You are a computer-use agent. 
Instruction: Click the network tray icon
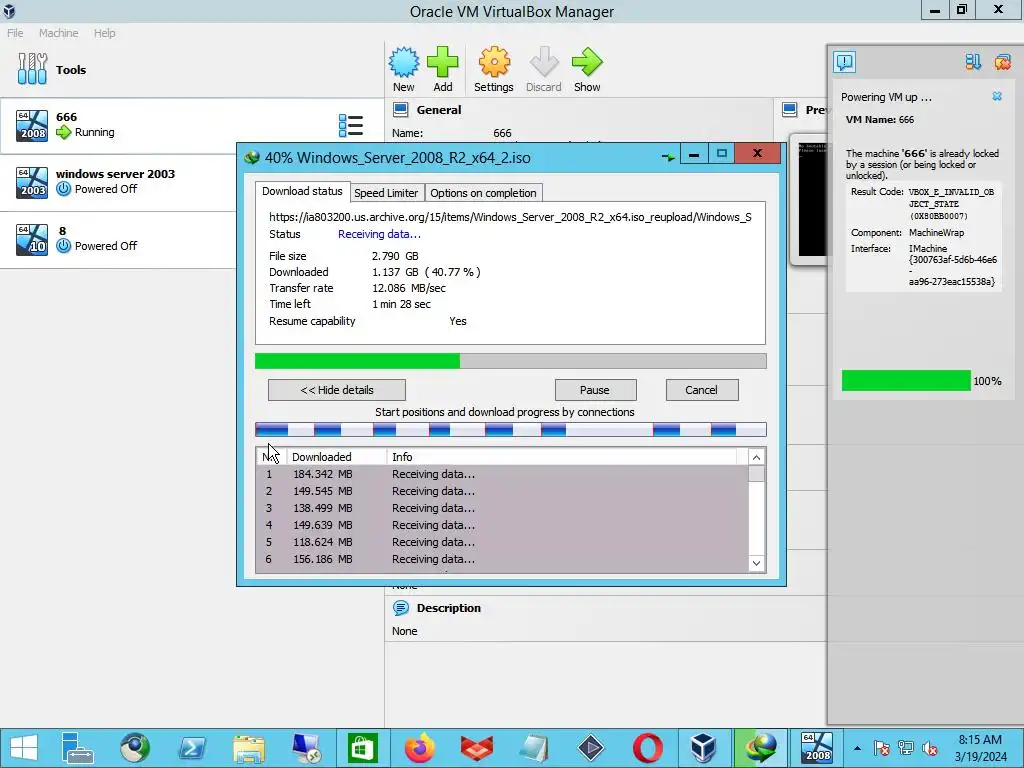tap(905, 748)
